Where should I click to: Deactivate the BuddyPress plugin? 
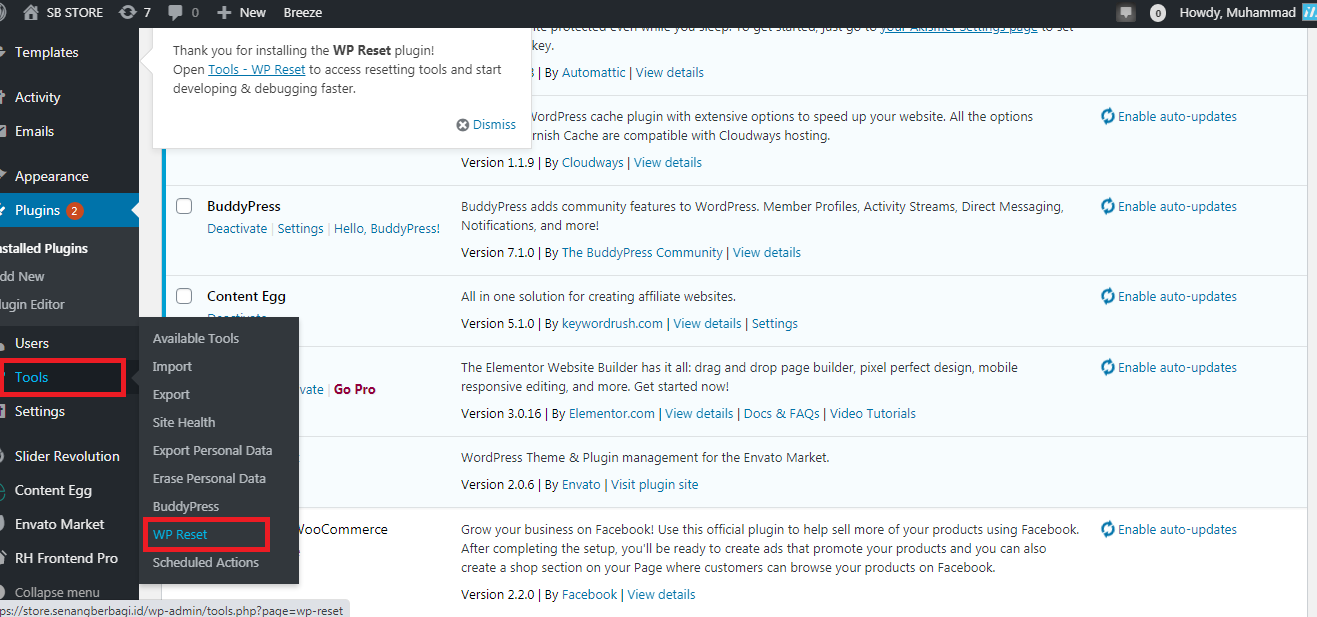(237, 228)
